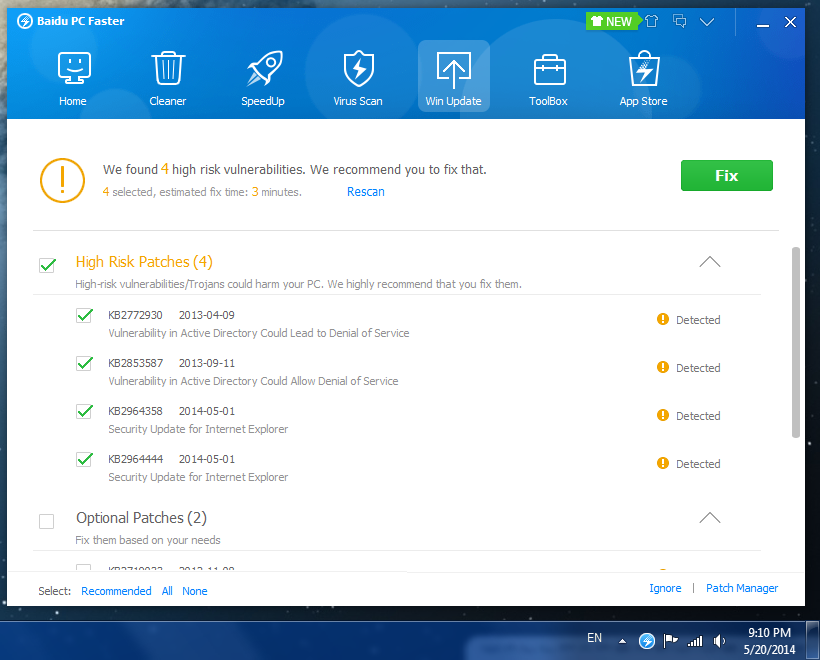
Task: Click the 'We found 4 high risk vulnerabilities' message
Action: pyautogui.click(x=294, y=169)
